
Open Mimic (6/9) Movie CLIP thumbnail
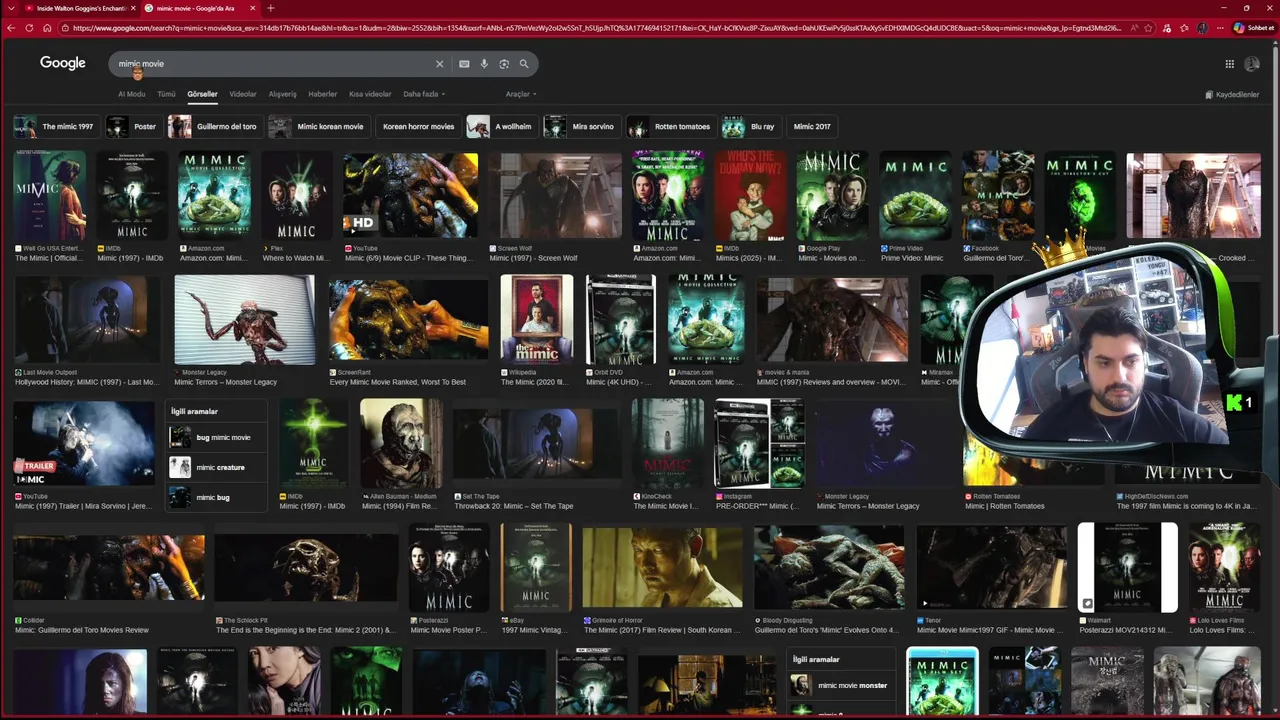pyautogui.click(x=410, y=195)
